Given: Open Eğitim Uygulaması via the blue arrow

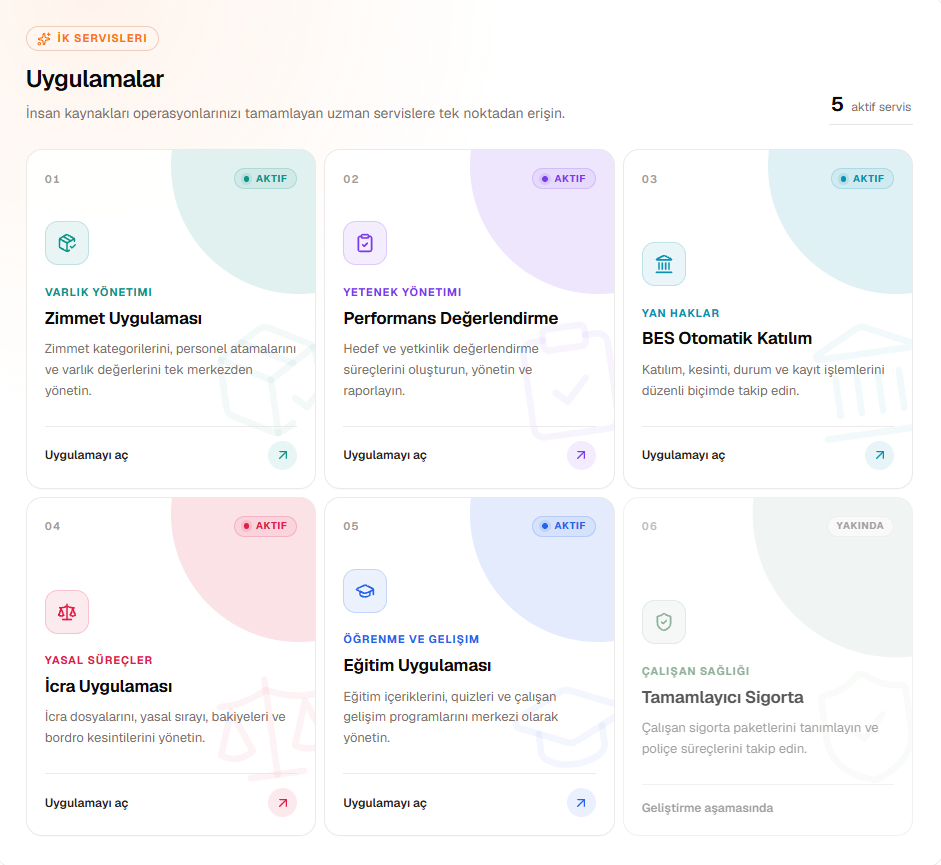Looking at the screenshot, I should (581, 803).
